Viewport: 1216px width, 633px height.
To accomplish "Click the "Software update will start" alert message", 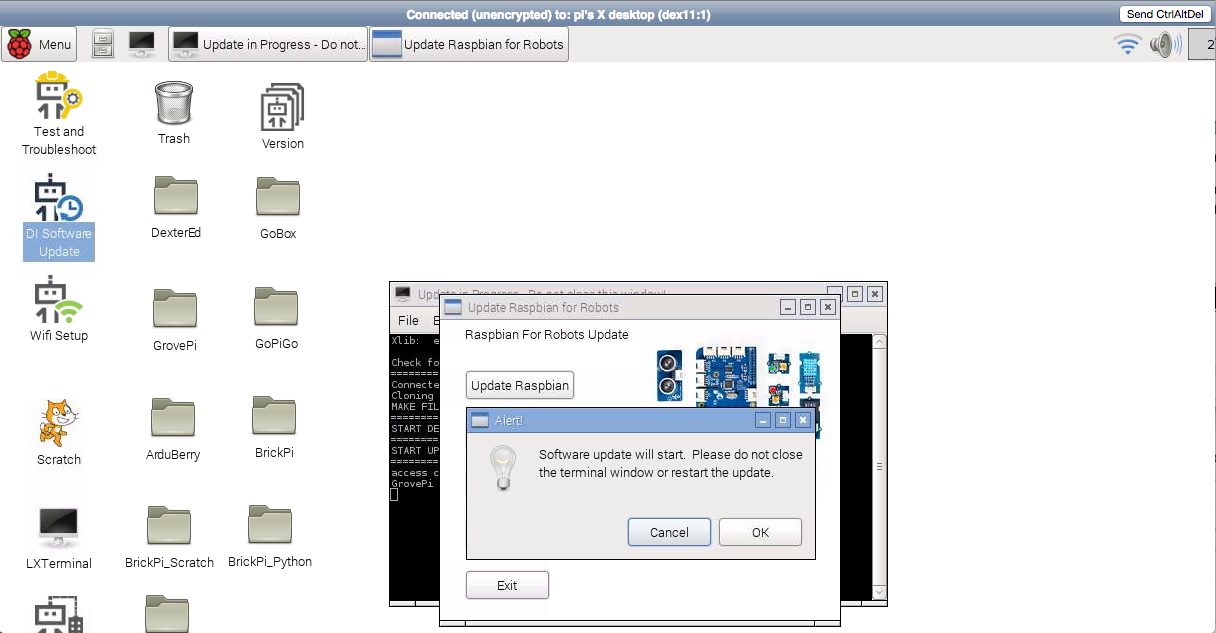I will (671, 463).
